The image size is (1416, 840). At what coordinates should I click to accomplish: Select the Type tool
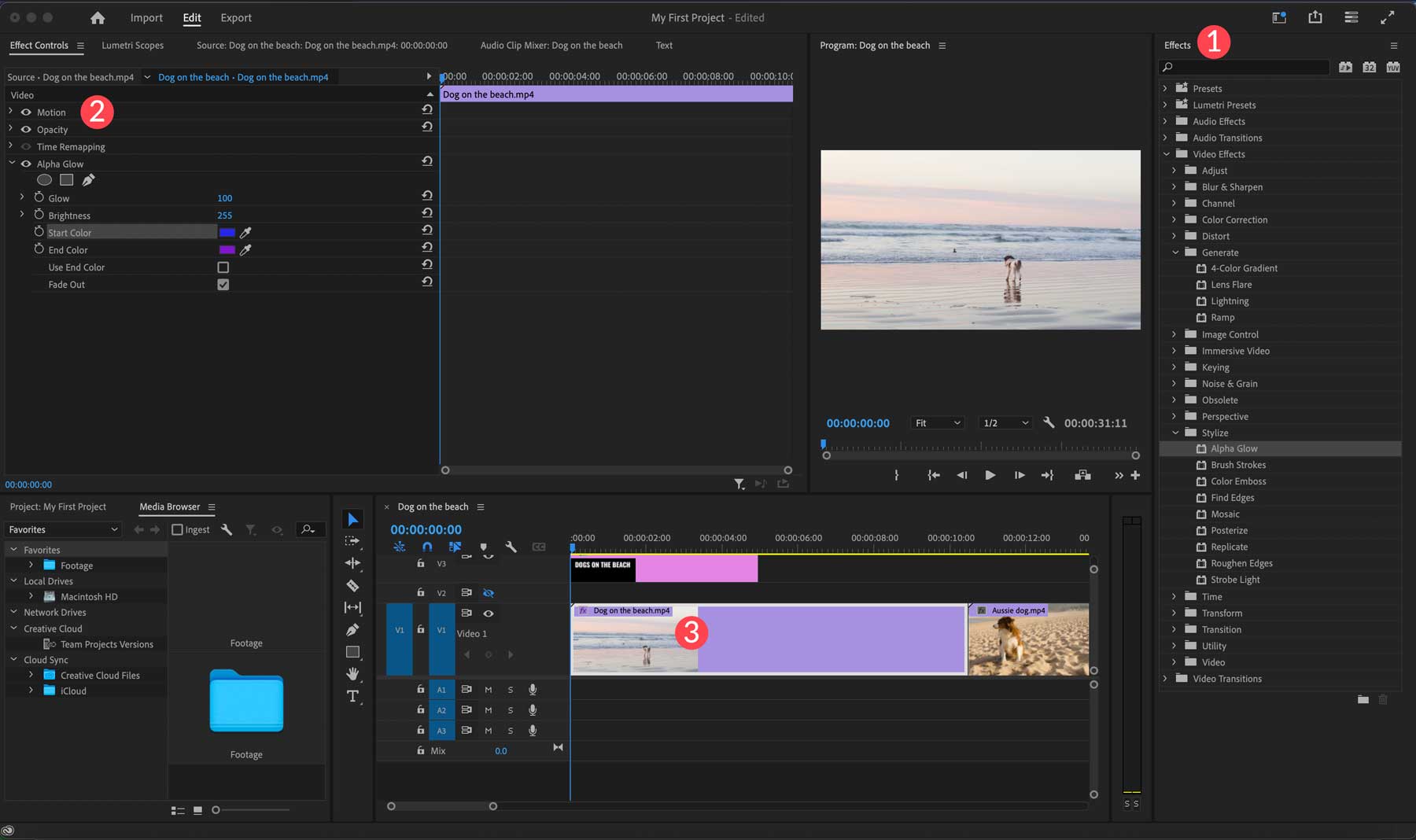click(352, 695)
